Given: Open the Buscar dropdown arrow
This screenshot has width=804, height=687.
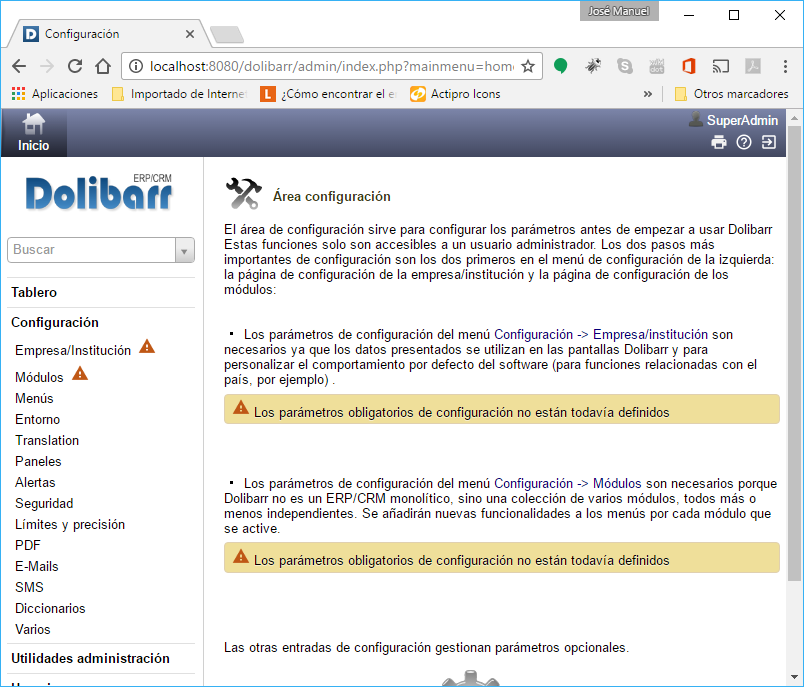Looking at the screenshot, I should [184, 250].
